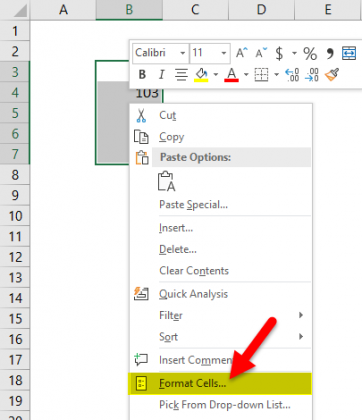The width and height of the screenshot is (362, 420).
Task: Choose Clear Contents from the menu
Action: pos(194,271)
